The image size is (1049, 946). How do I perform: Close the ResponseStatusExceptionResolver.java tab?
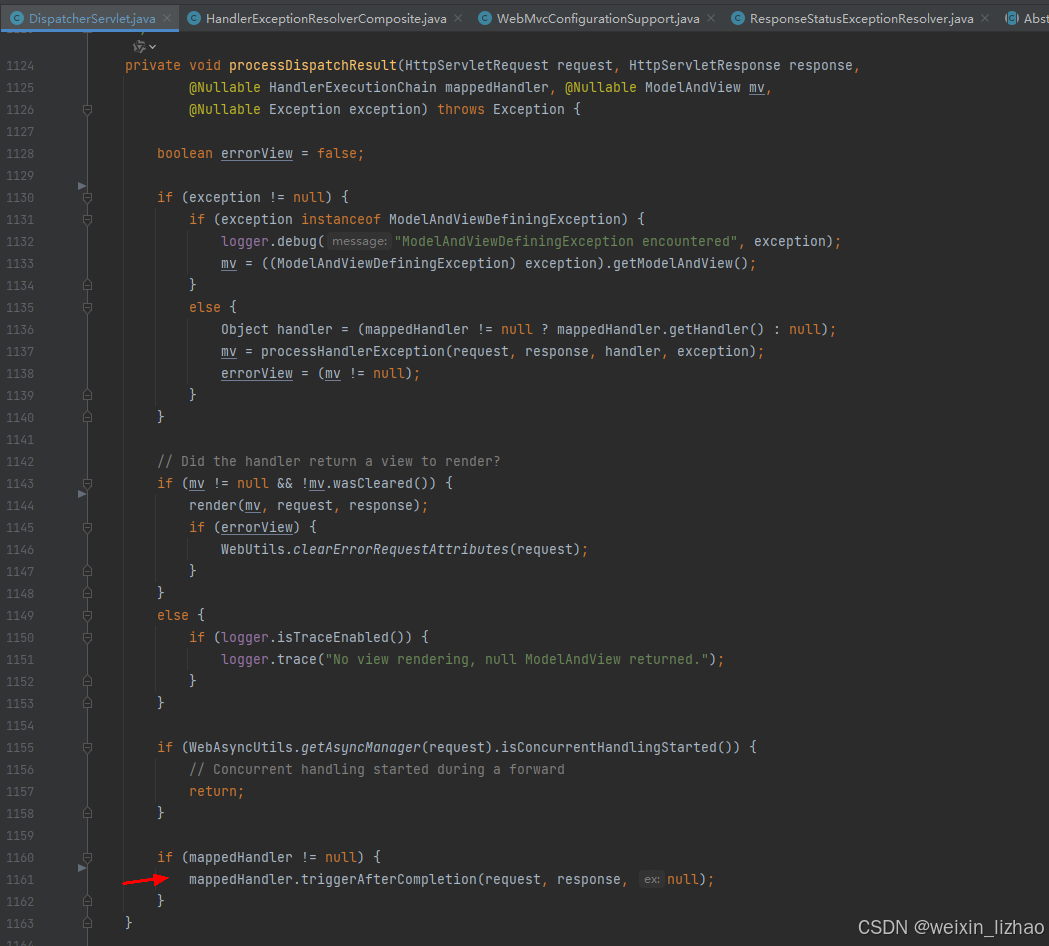click(x=985, y=18)
